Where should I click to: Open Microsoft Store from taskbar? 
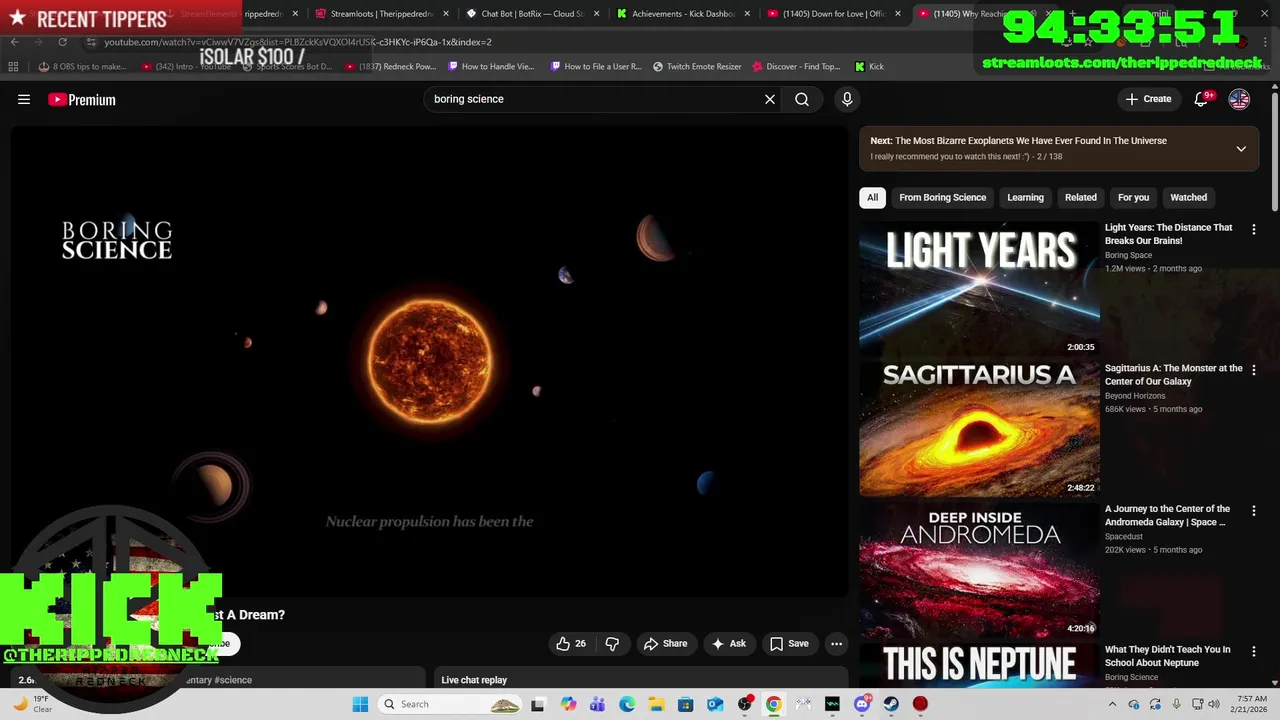[685, 704]
